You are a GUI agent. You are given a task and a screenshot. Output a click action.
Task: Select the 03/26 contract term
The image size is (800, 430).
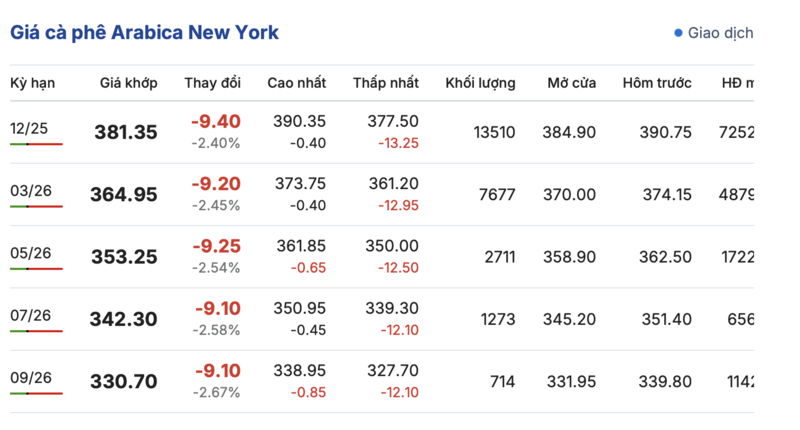[29, 190]
